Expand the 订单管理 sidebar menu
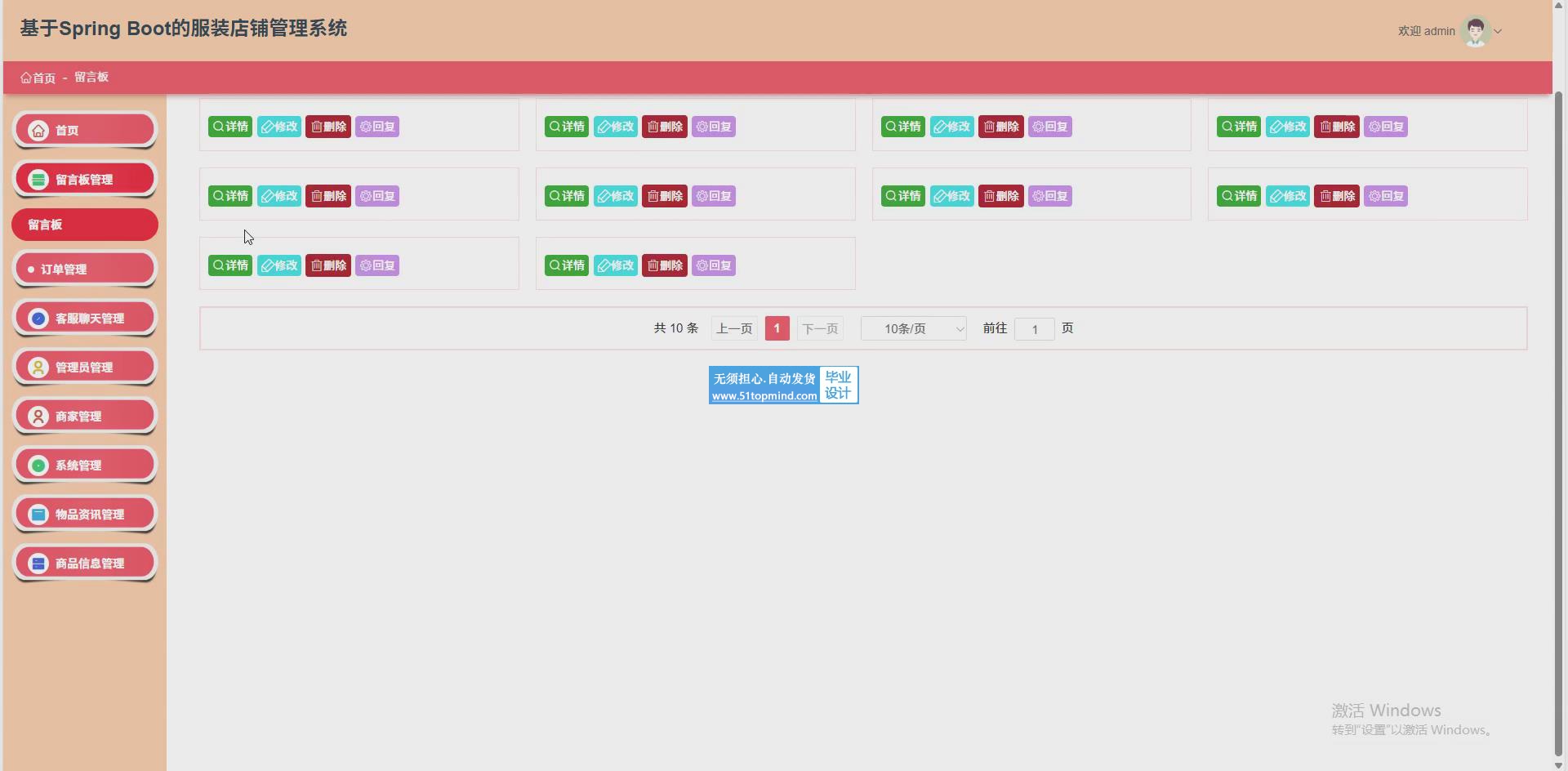 tap(85, 269)
